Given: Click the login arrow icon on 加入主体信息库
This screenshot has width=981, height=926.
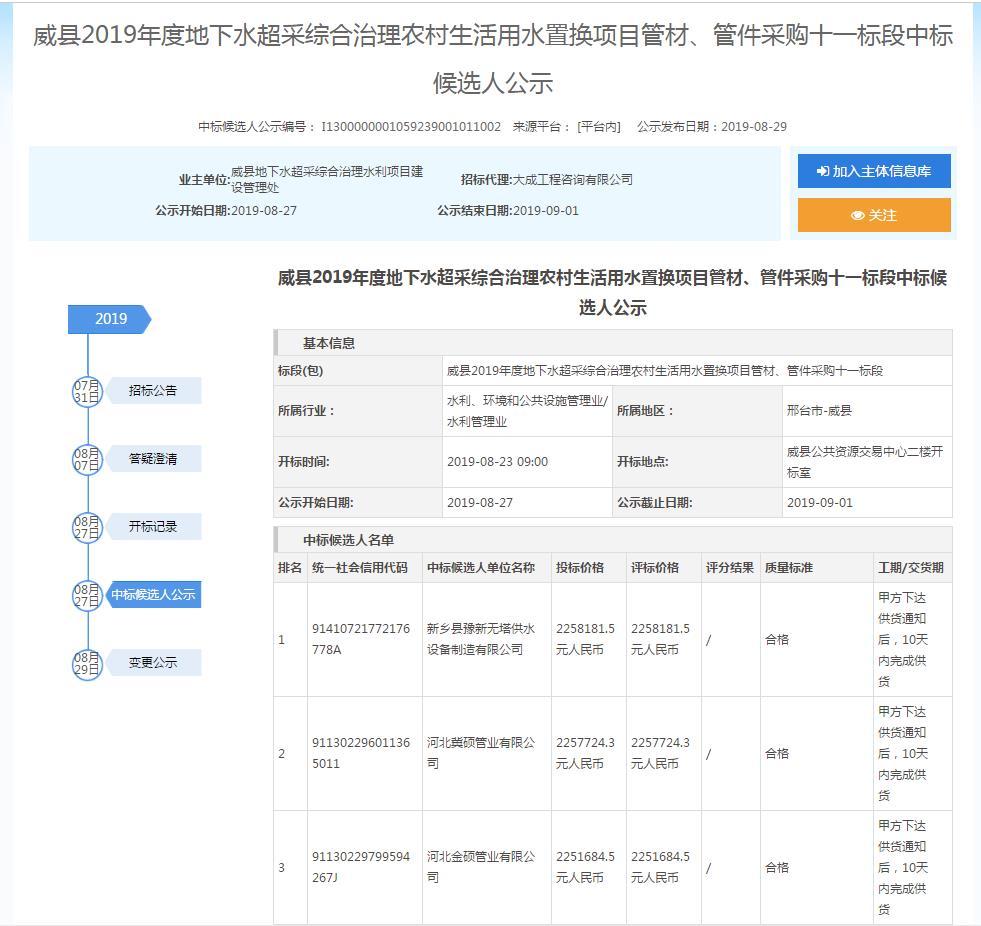Looking at the screenshot, I should point(822,171).
